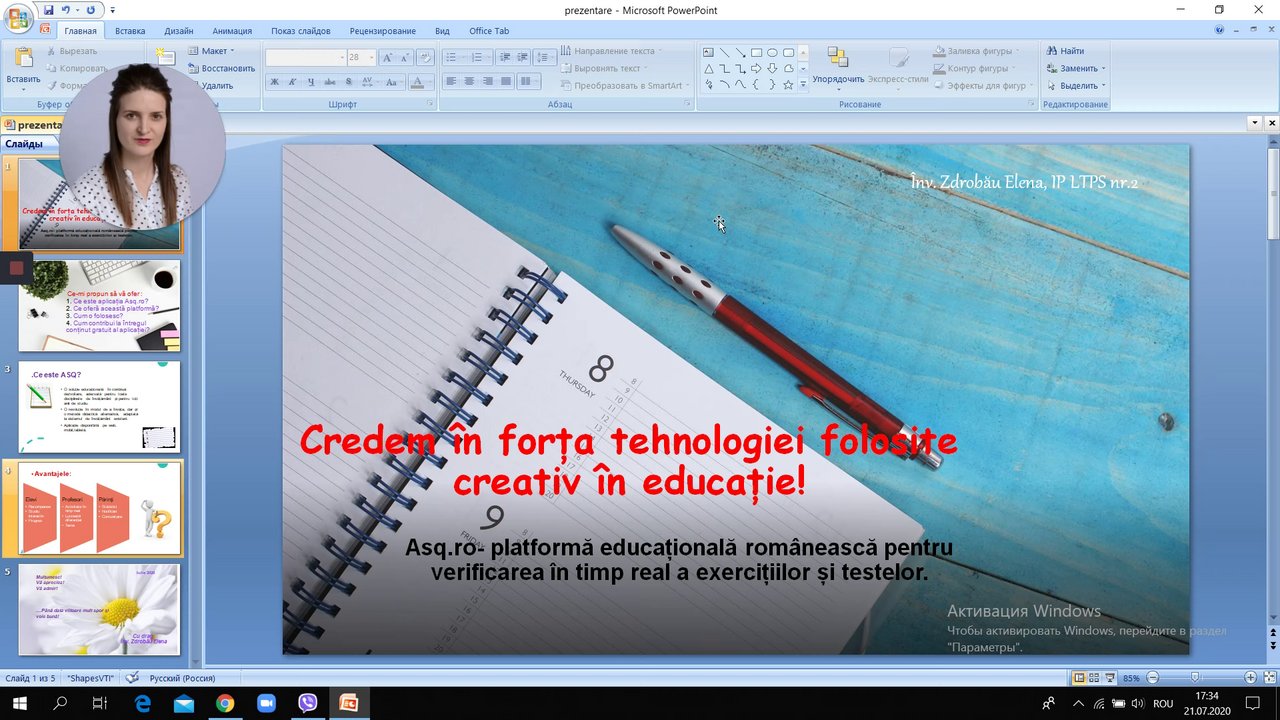Image resolution: width=1280 pixels, height=720 pixels.
Task: Undo last action in Quick Access toolbar
Action: (67, 10)
